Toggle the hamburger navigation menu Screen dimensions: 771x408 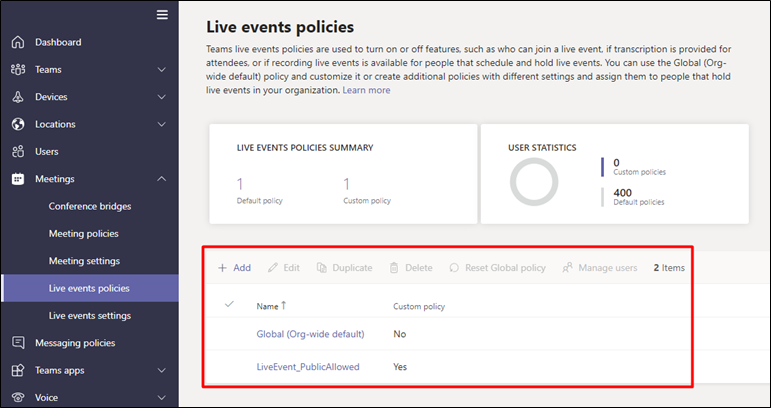tap(162, 15)
